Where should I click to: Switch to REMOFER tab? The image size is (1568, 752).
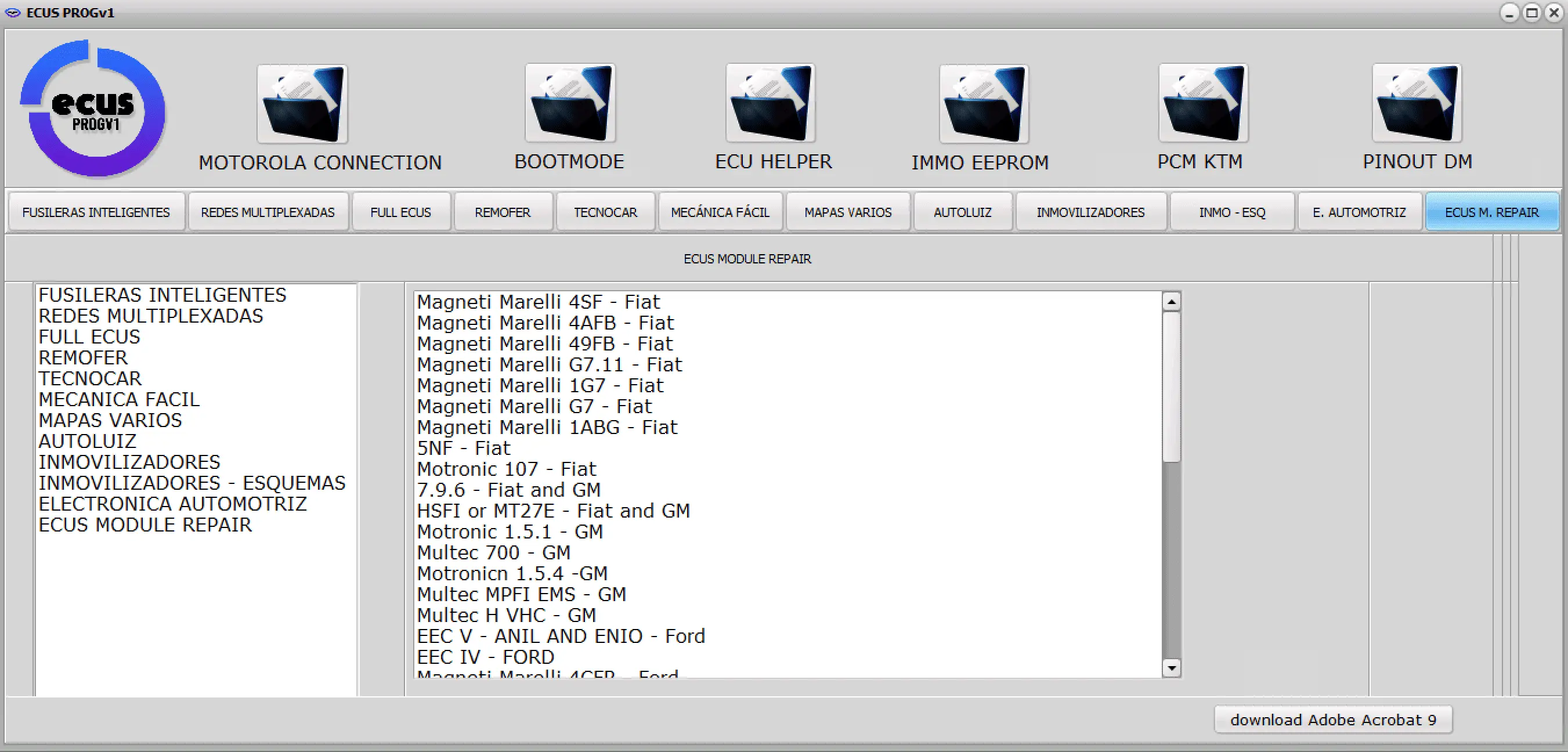click(503, 212)
